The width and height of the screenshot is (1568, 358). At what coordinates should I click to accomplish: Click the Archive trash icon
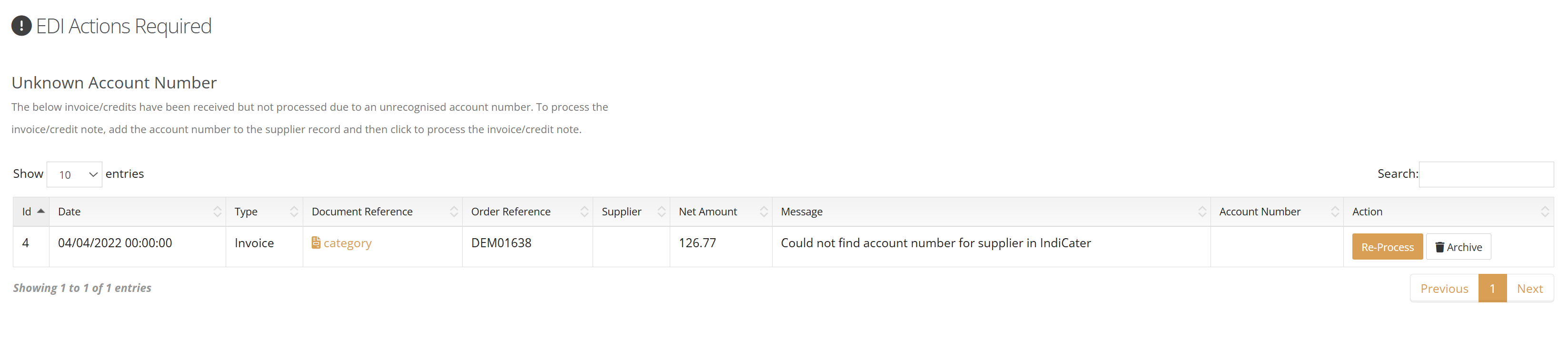click(1439, 247)
